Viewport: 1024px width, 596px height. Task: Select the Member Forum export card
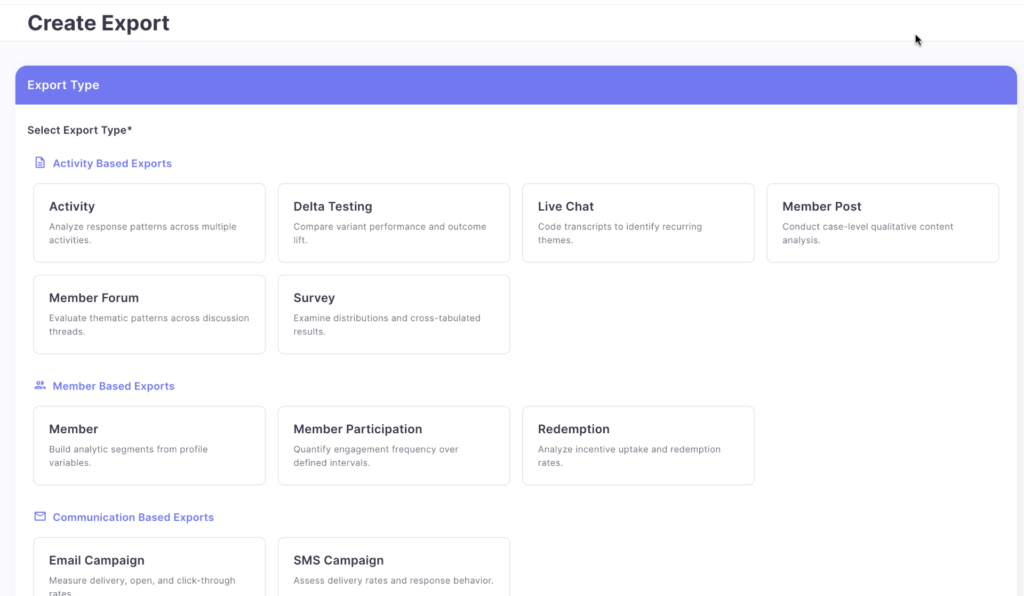[x=149, y=314]
